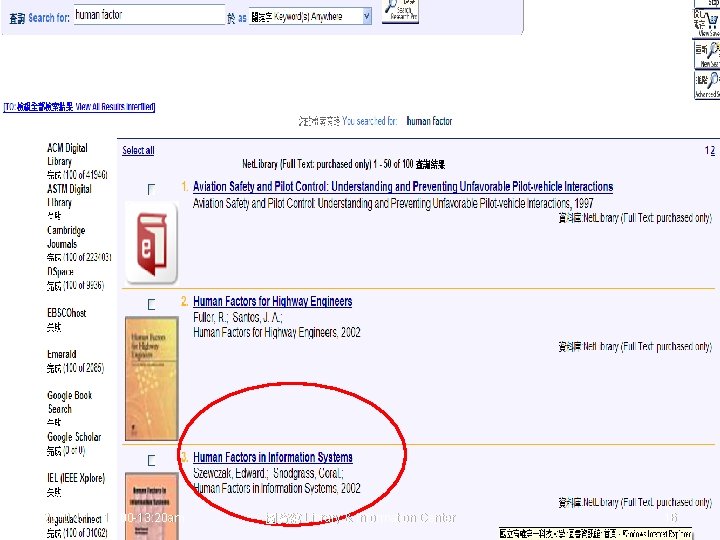720x540 pixels.
Task: Click the Search for input field
Action: tap(149, 15)
